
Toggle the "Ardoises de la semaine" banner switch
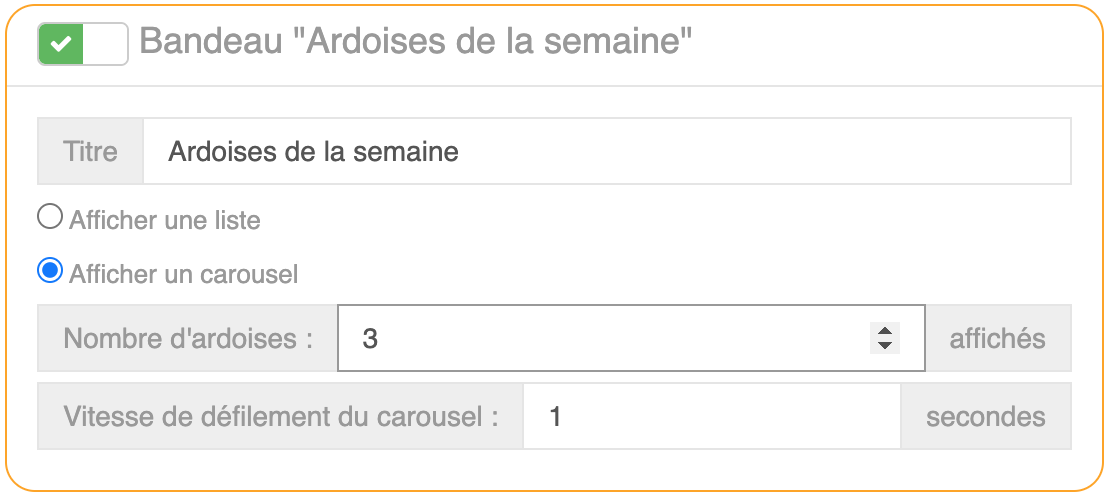tap(83, 44)
